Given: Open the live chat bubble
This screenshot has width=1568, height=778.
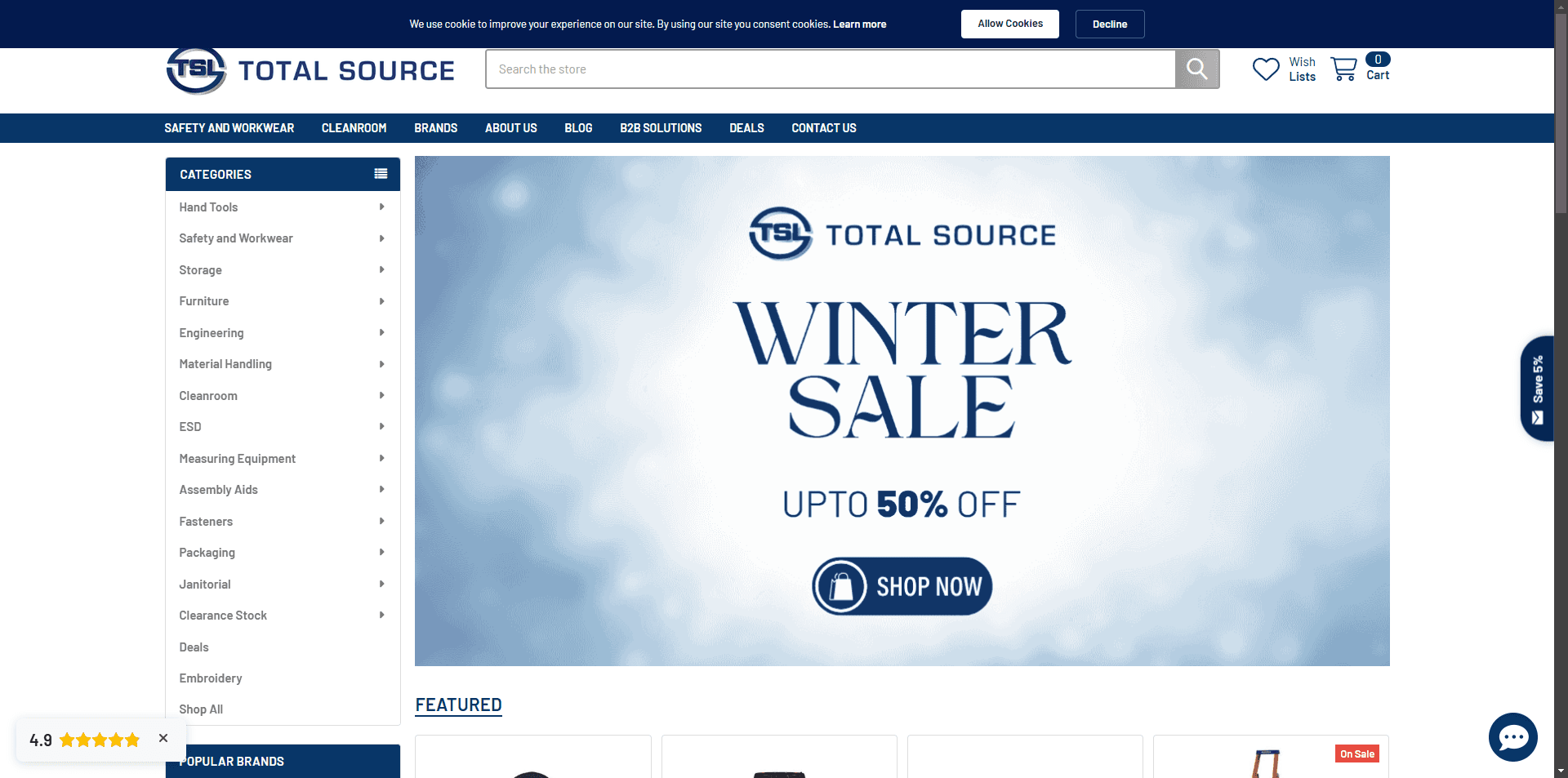Looking at the screenshot, I should coord(1512,737).
